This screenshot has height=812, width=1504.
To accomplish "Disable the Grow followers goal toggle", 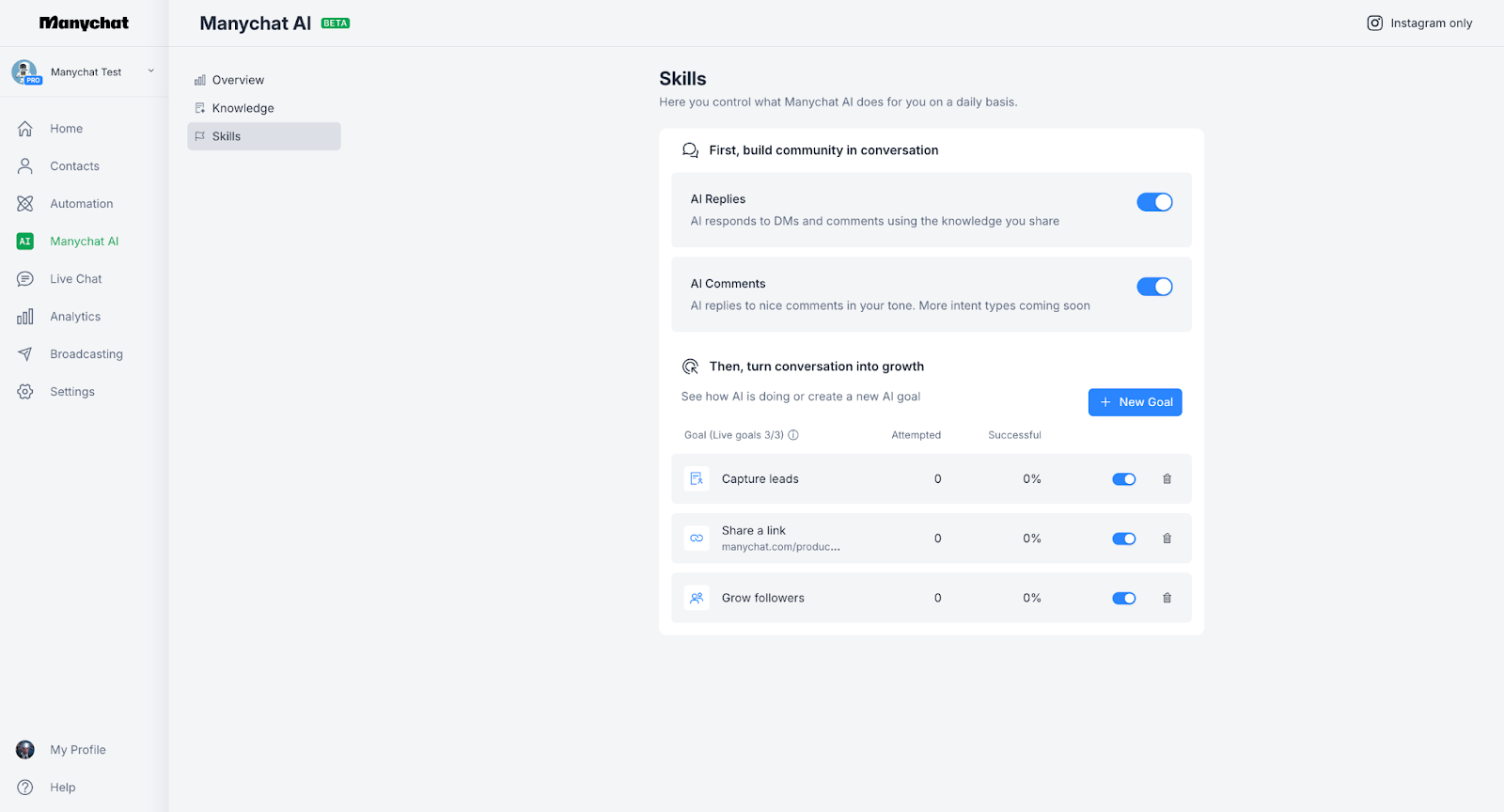I will coord(1123,598).
